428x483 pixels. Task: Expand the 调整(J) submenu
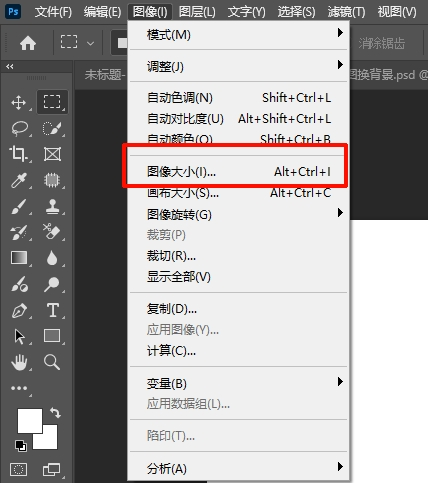[238, 66]
